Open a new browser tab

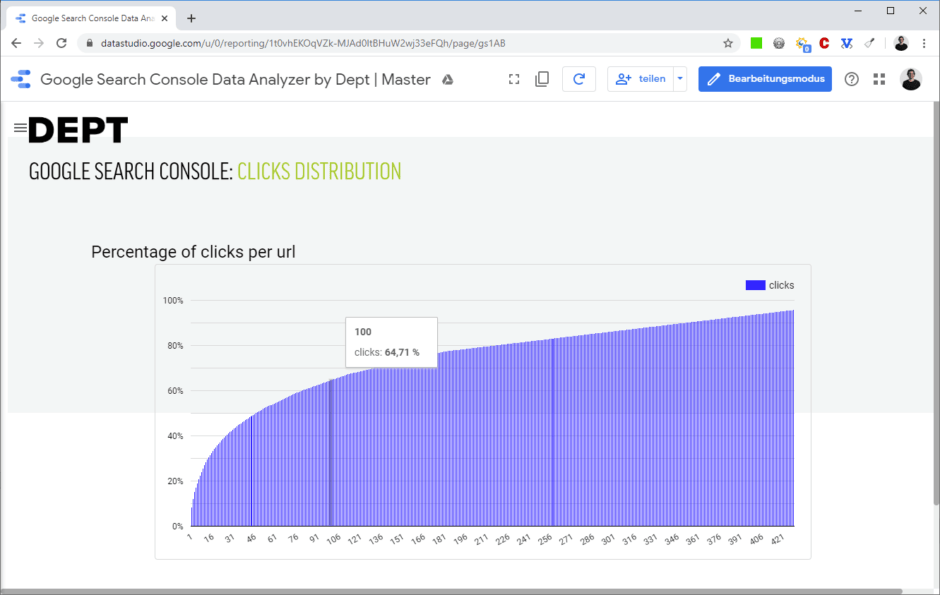pos(191,16)
